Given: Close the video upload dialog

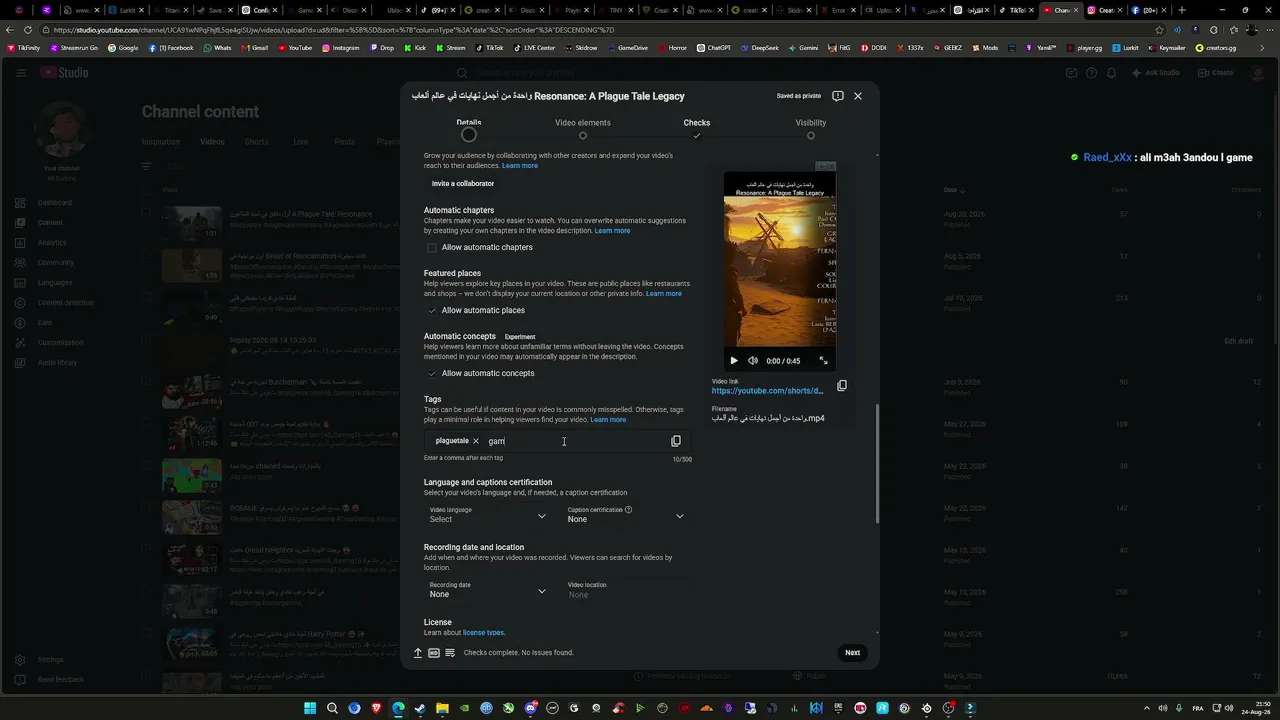Looking at the screenshot, I should click(x=857, y=96).
